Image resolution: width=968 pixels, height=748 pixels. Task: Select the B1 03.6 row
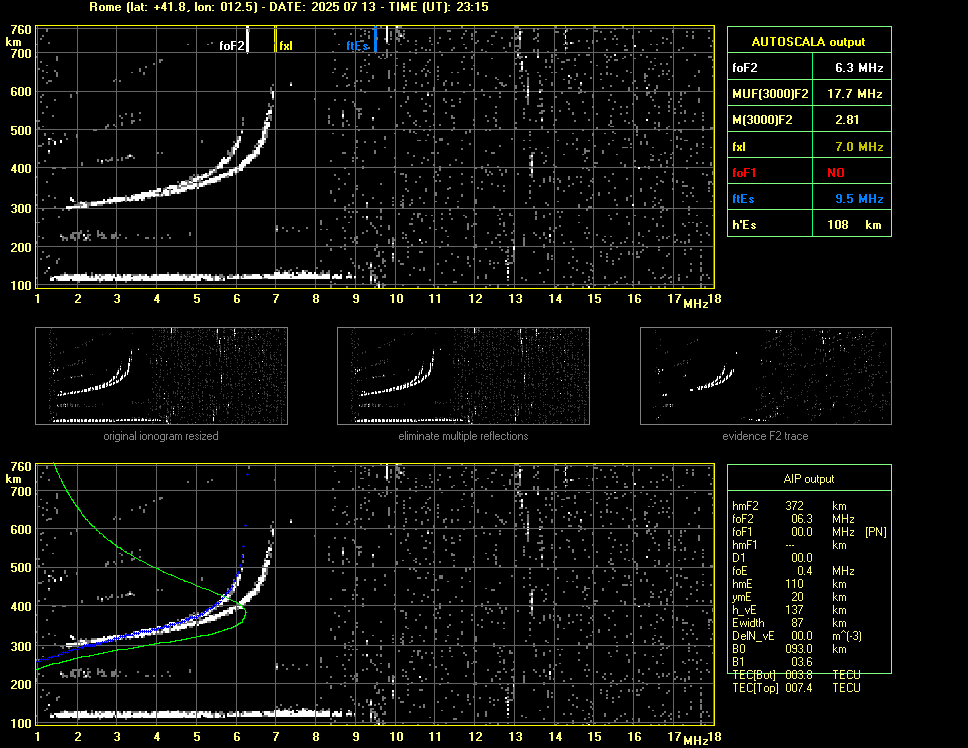coord(772,662)
